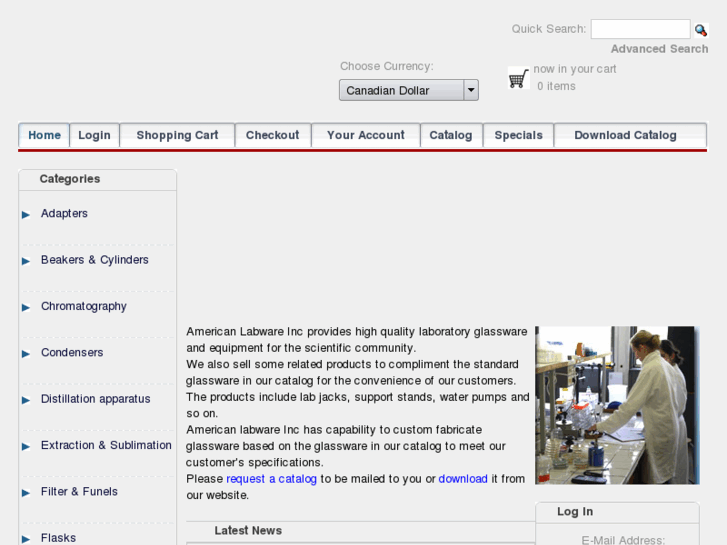
Task: Open the Catalog tab
Action: (451, 135)
